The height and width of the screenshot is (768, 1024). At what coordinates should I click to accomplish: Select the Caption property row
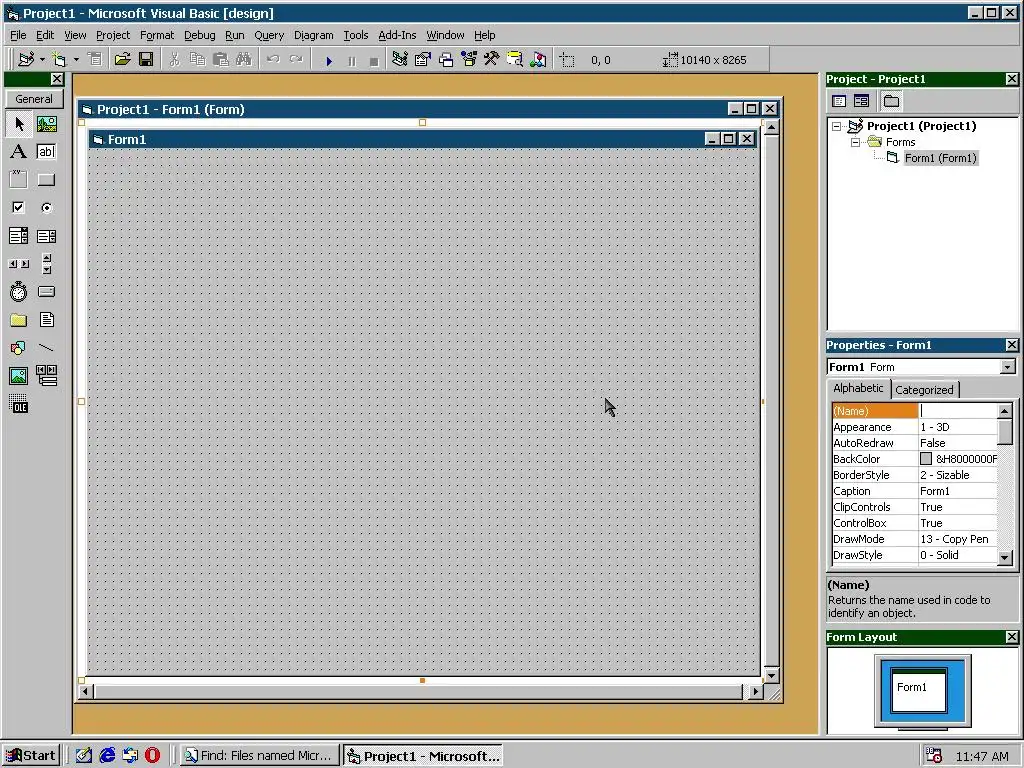pos(914,491)
